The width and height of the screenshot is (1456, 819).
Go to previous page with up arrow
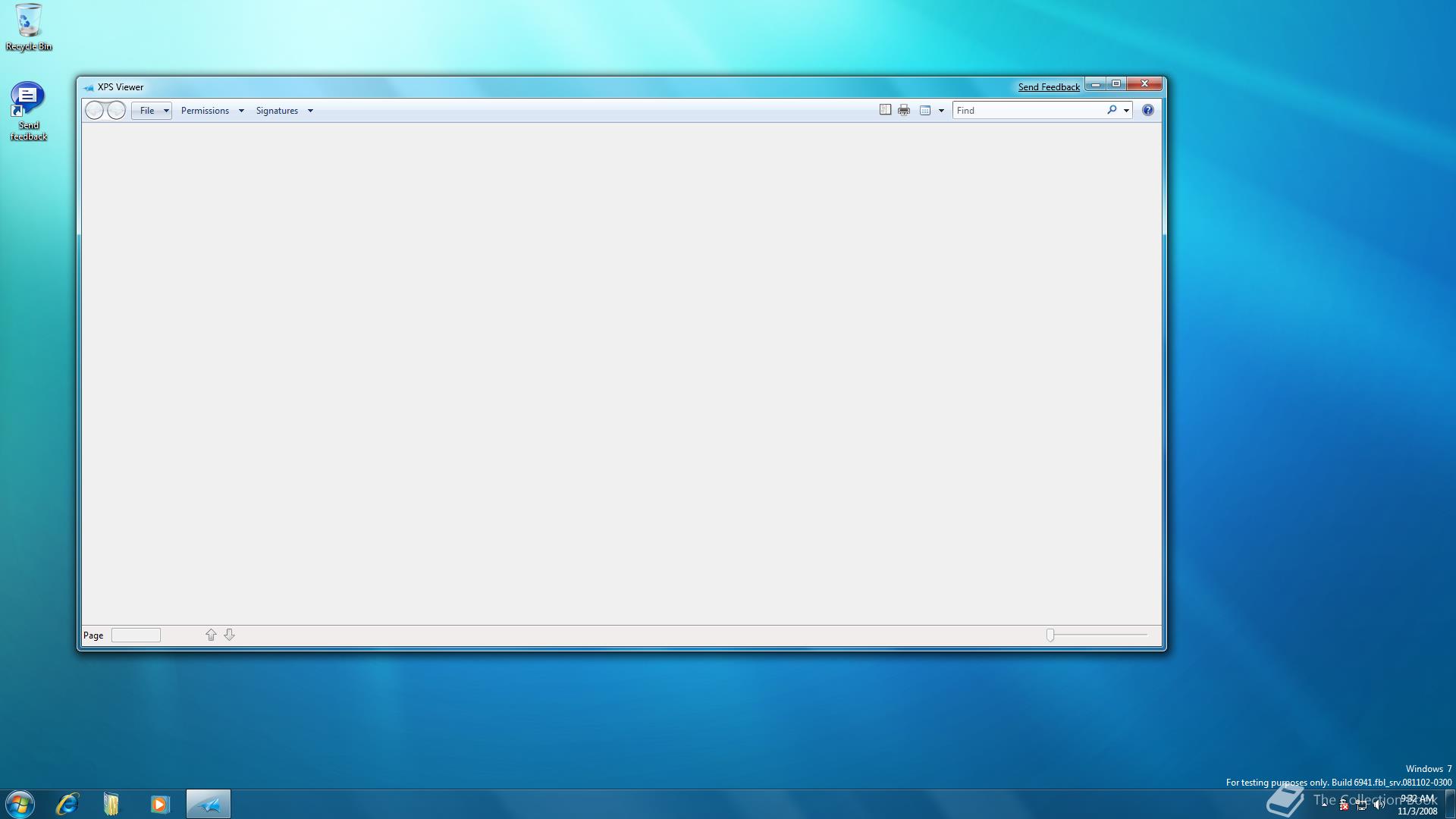211,635
